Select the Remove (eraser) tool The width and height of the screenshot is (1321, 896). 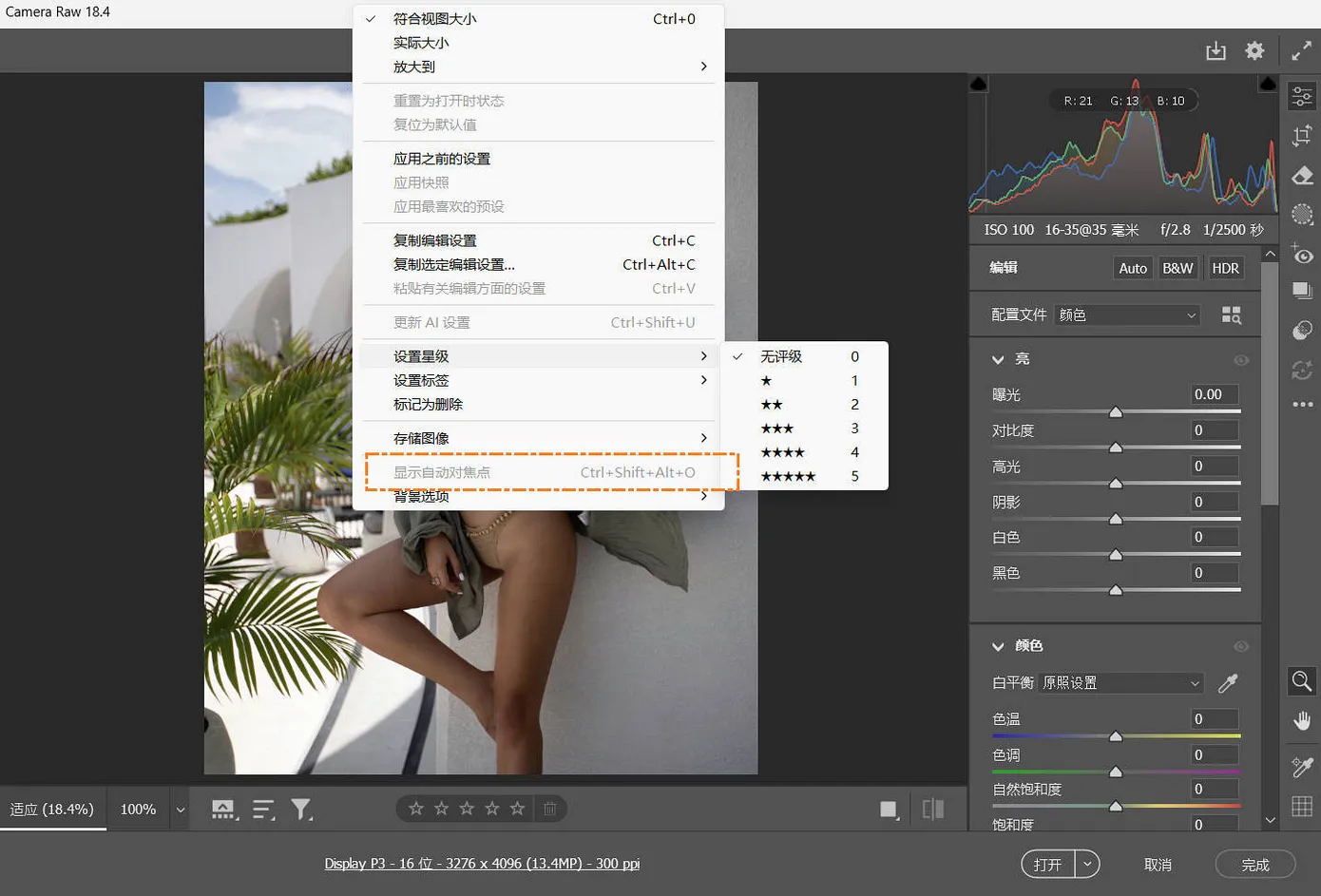(1302, 176)
